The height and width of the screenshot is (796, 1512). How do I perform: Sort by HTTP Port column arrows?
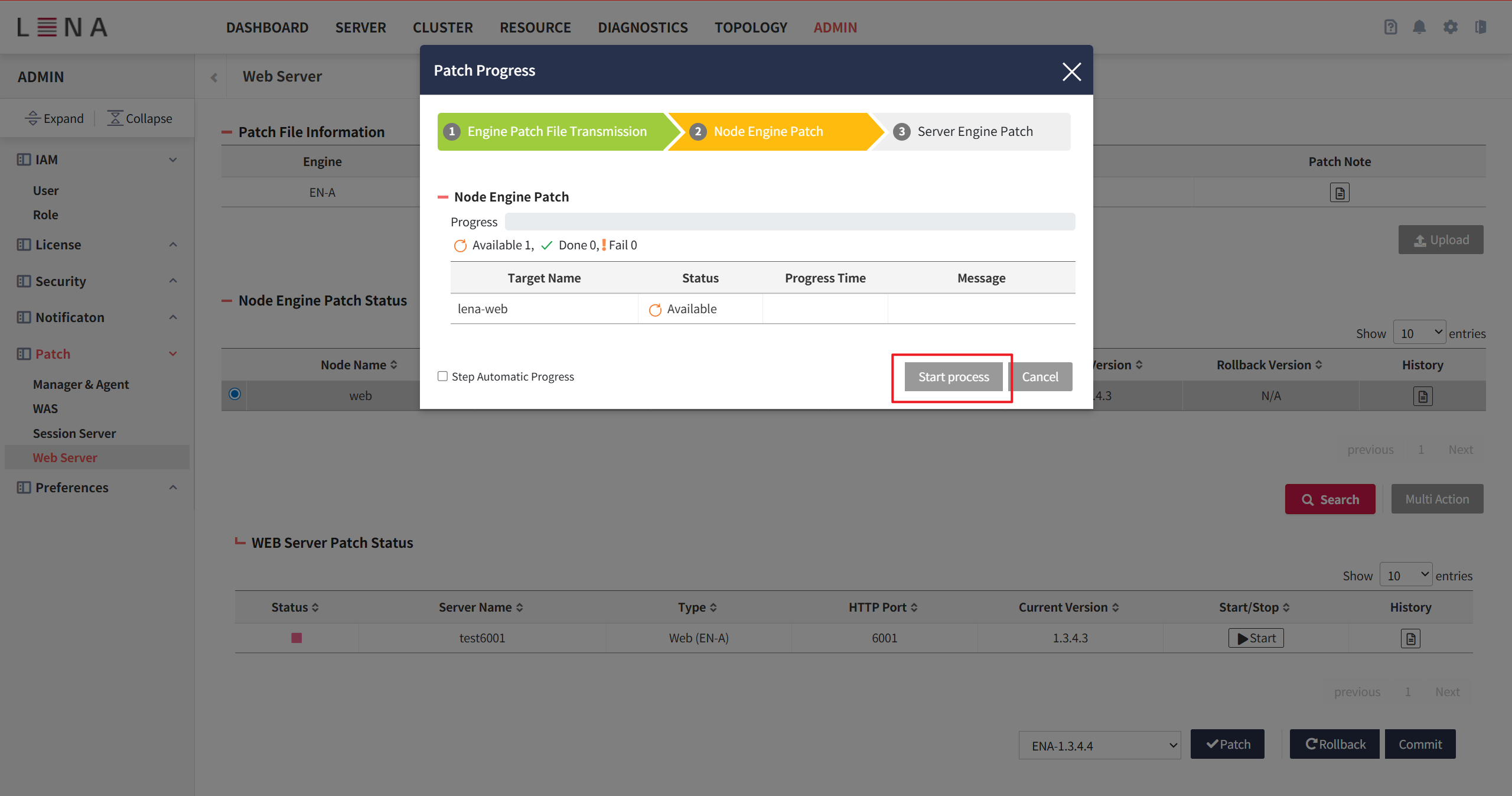tap(914, 607)
